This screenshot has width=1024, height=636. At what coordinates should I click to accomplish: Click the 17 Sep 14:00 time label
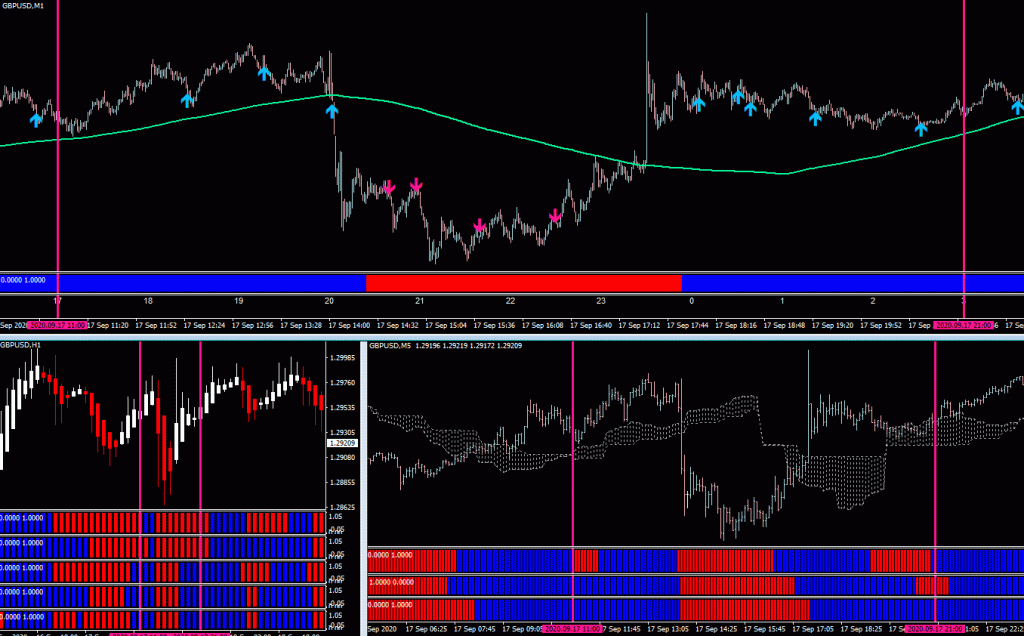349,325
